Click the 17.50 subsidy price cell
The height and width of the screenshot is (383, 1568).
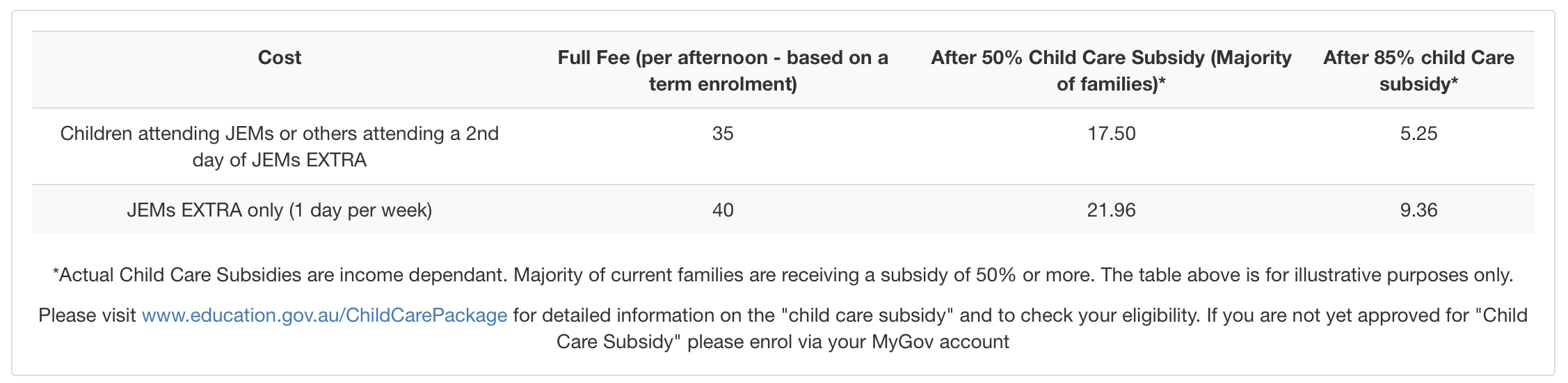point(1111,134)
